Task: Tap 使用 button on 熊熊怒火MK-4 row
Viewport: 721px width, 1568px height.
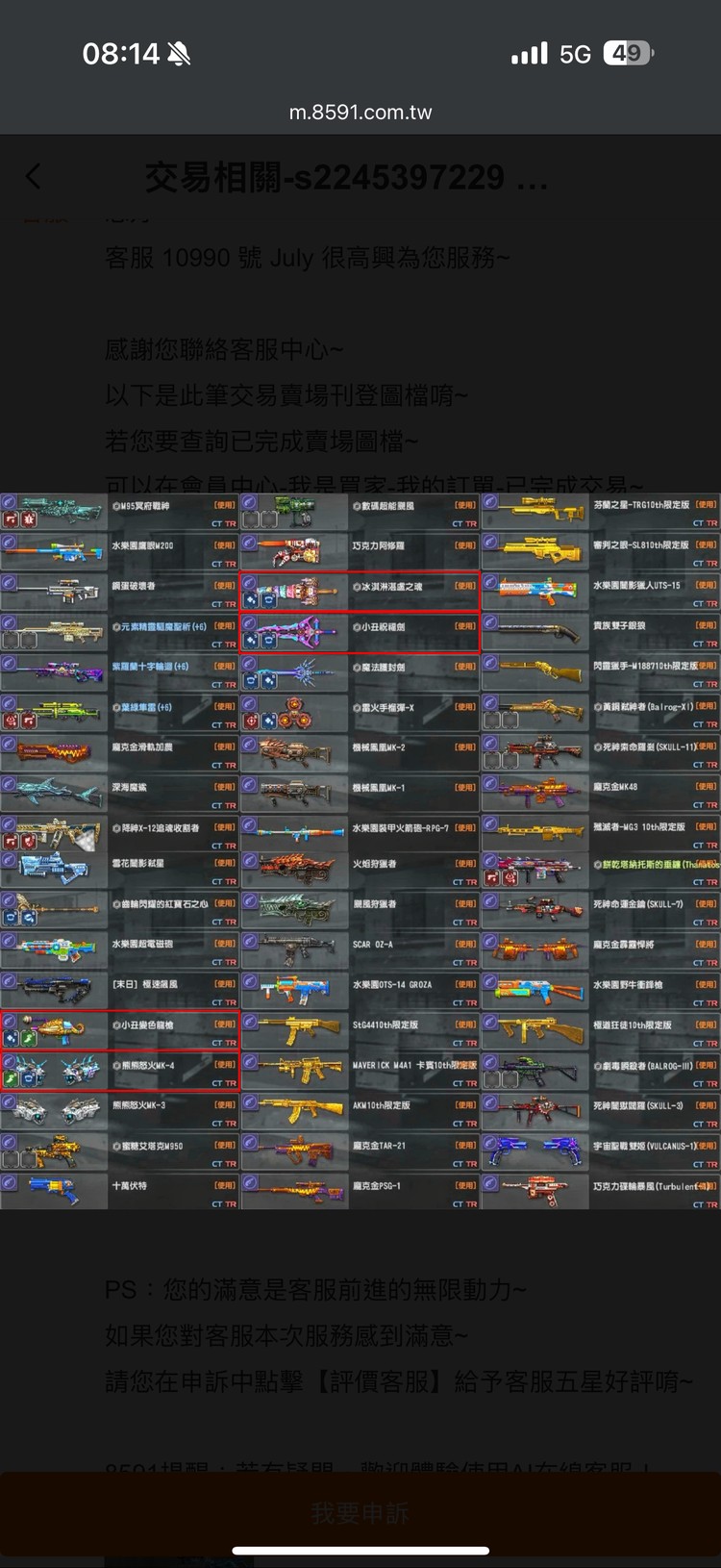Action: pos(224,1065)
